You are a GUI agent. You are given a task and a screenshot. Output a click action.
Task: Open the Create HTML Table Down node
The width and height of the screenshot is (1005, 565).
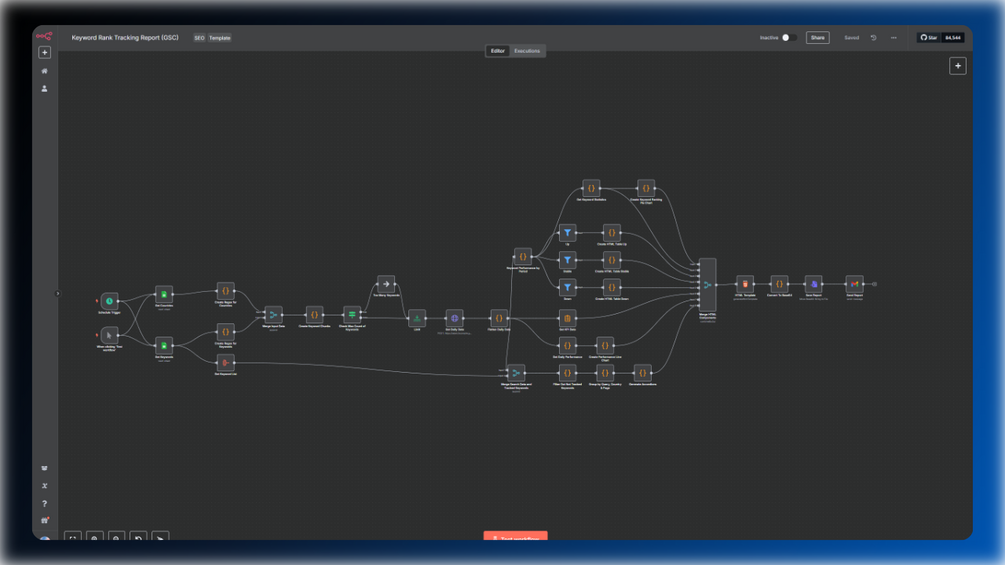pyautogui.click(x=611, y=288)
